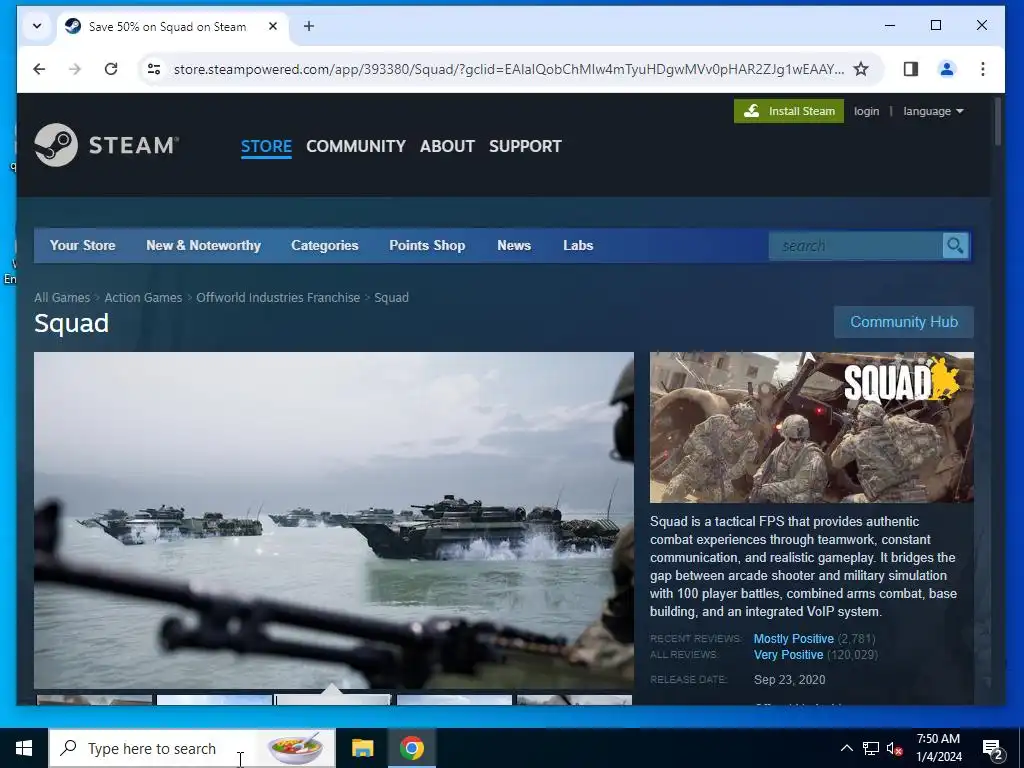
Task: Click the browser address bar URL
Action: click(x=508, y=69)
